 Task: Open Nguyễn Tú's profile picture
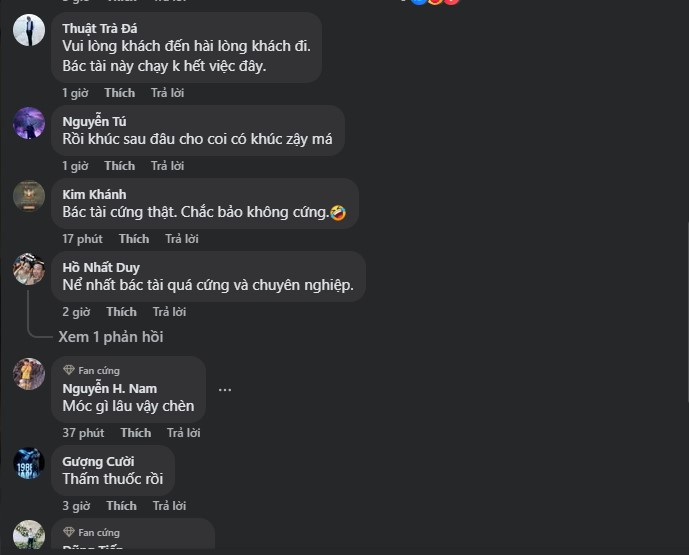pos(29,123)
